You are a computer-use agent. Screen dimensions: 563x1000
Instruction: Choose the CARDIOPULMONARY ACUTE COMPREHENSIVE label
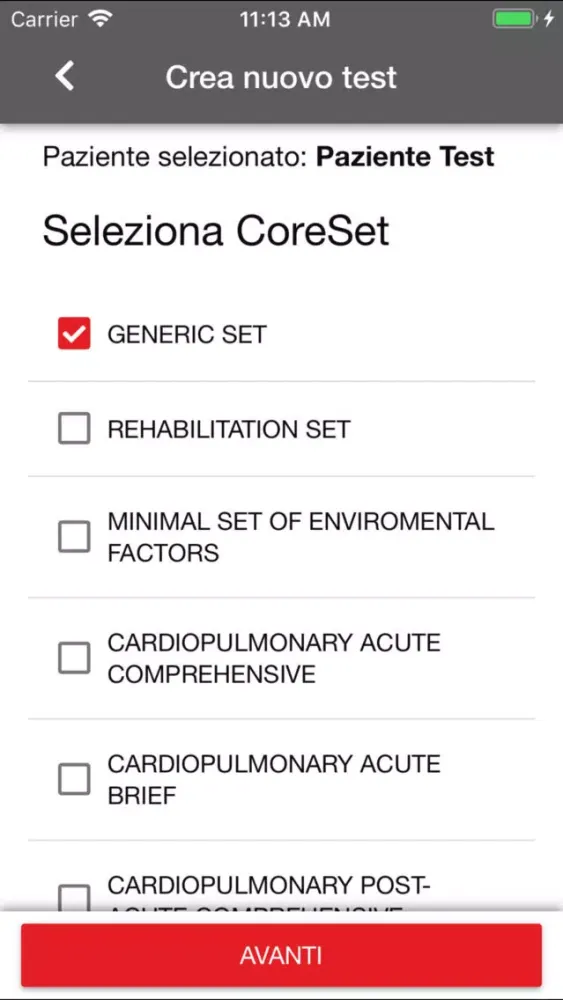pos(274,658)
